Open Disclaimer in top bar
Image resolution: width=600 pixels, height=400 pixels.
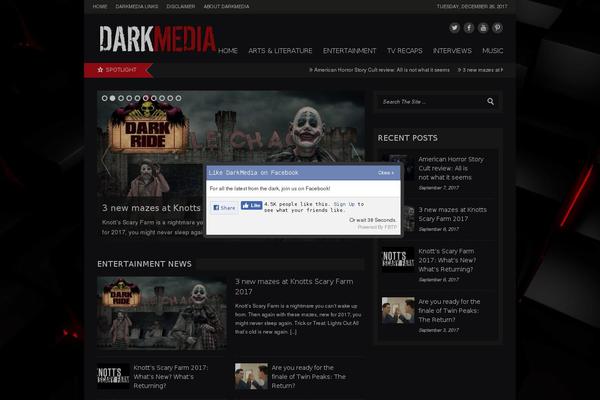(181, 7)
